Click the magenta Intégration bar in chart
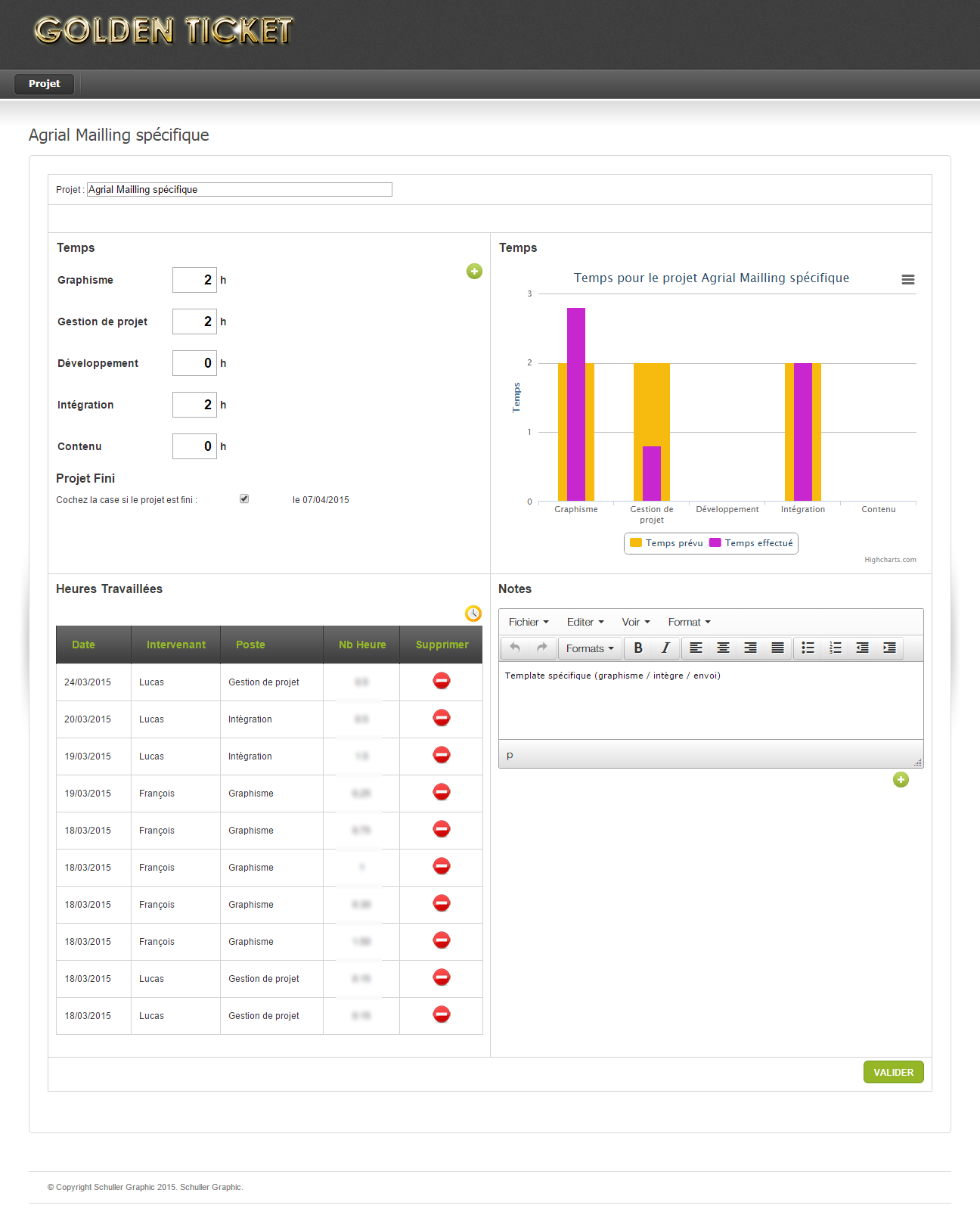980x1224 pixels. 803,432
